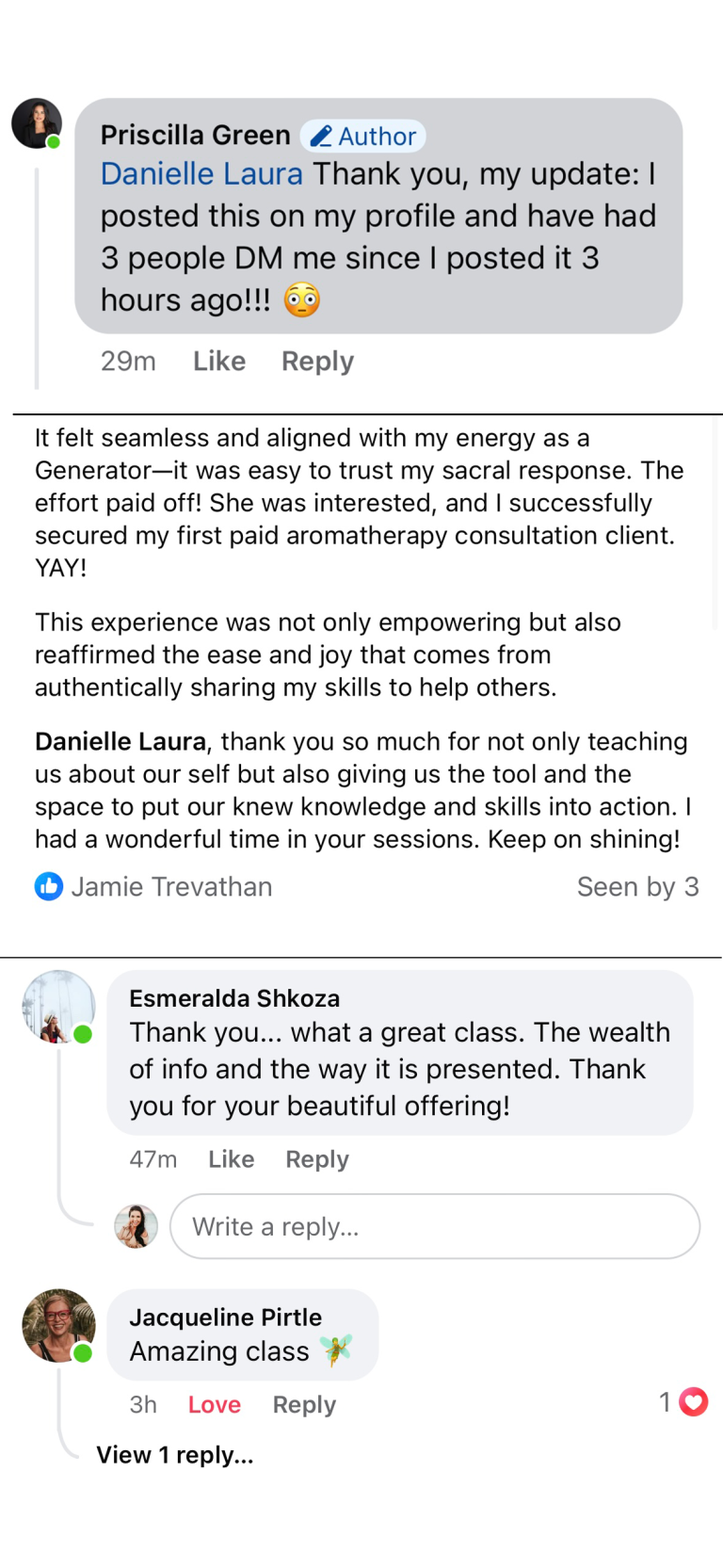Click into the Write a reply field

(x=435, y=1226)
